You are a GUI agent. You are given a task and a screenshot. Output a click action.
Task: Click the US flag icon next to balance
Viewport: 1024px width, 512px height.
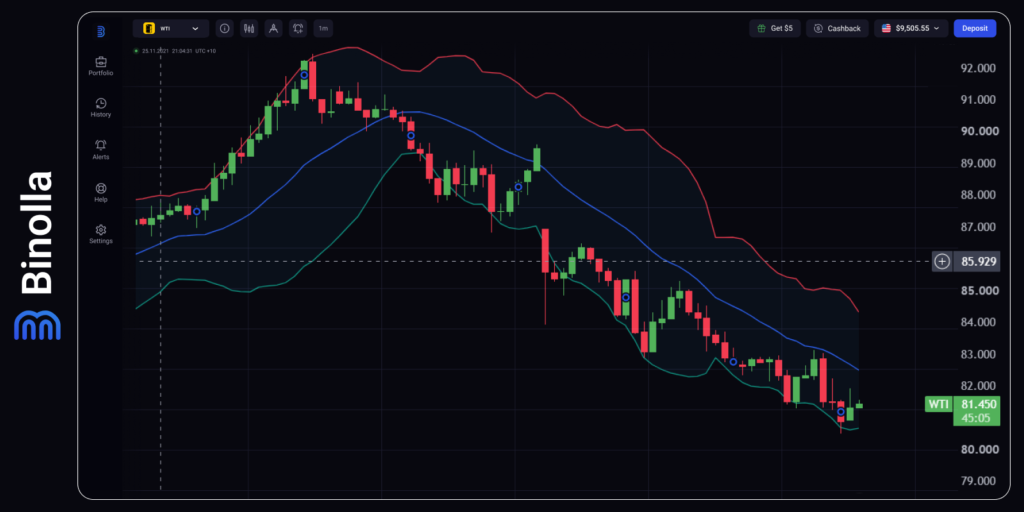tap(886, 29)
